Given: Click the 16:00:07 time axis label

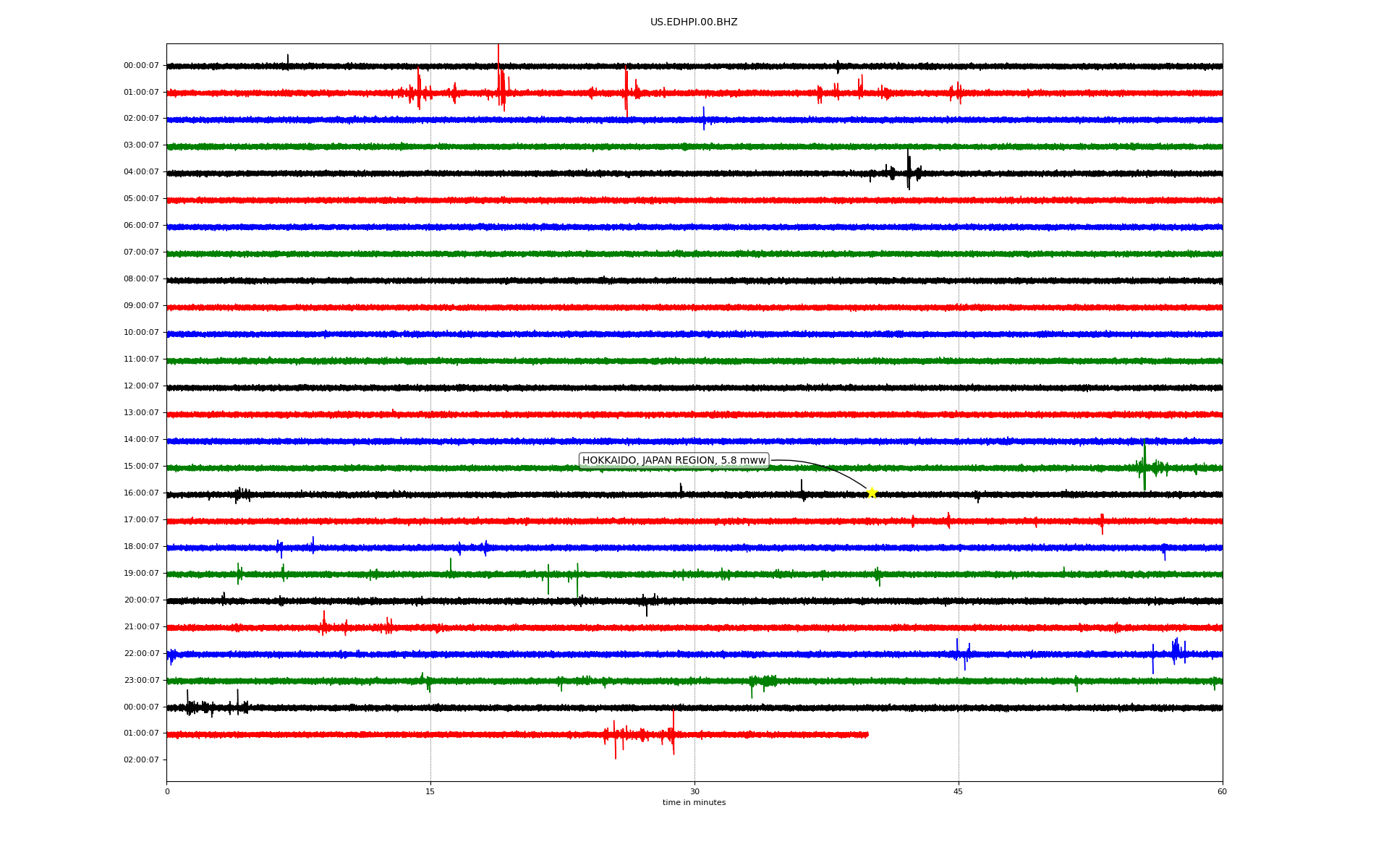Looking at the screenshot, I should 141,493.
